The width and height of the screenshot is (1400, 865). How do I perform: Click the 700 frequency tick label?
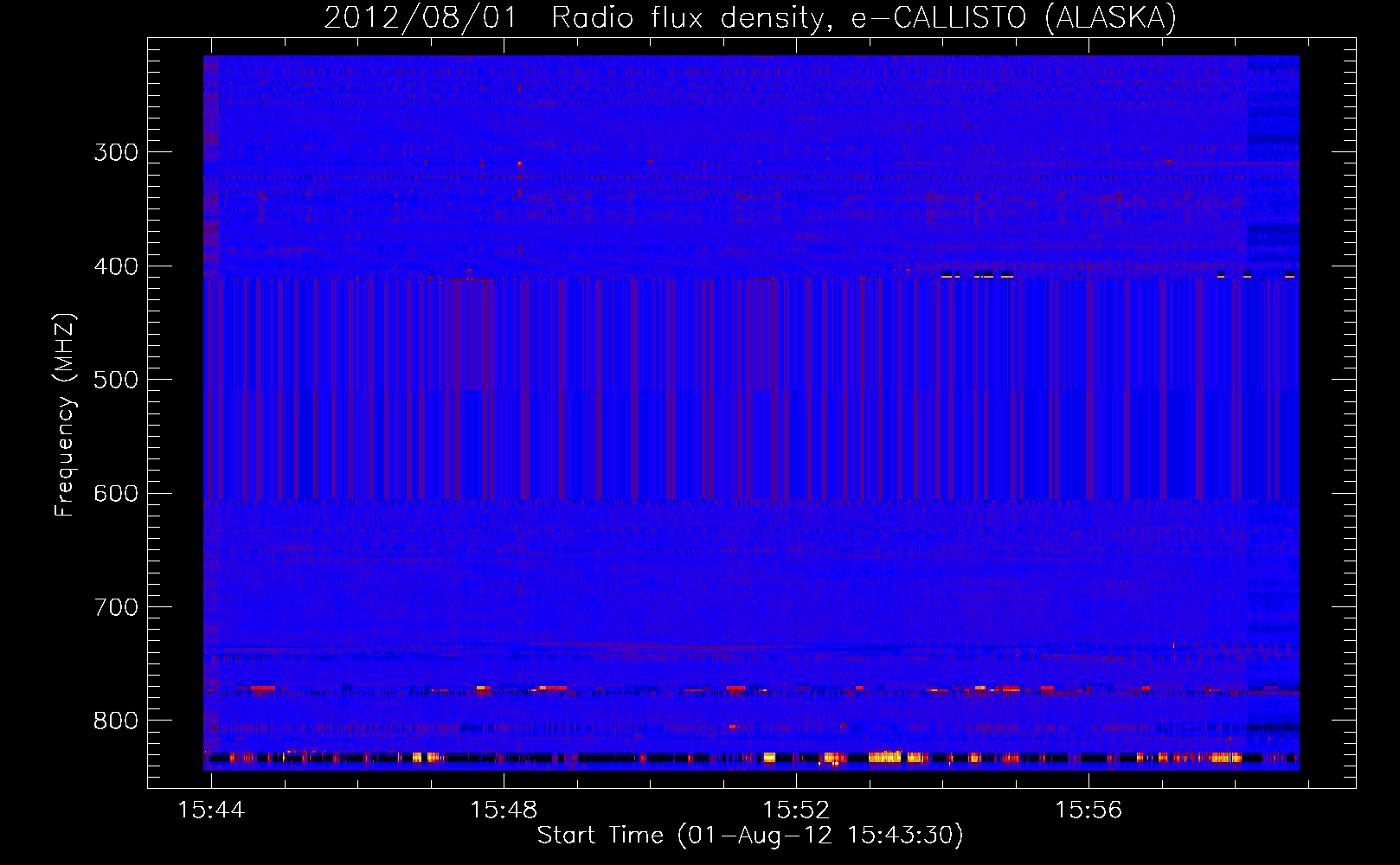[116, 607]
